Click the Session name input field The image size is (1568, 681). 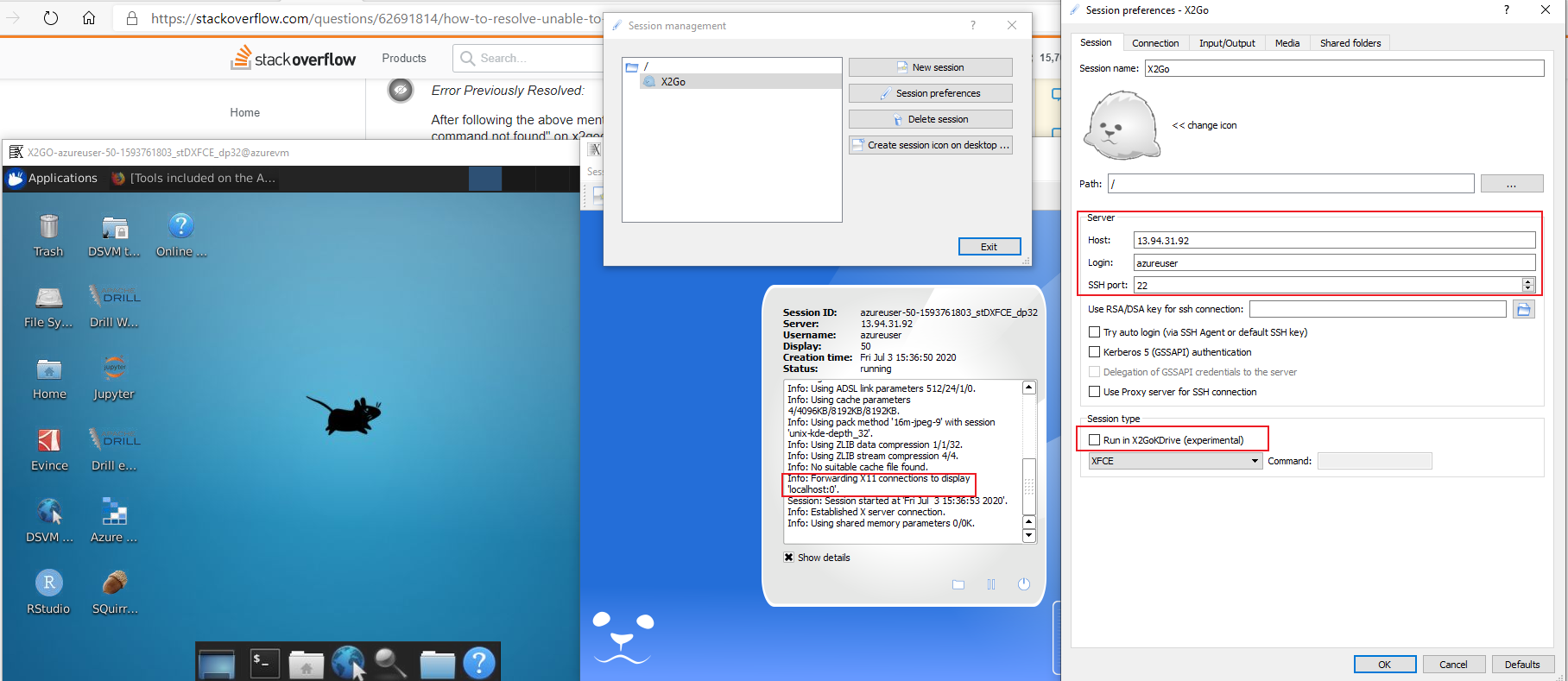tap(1344, 68)
